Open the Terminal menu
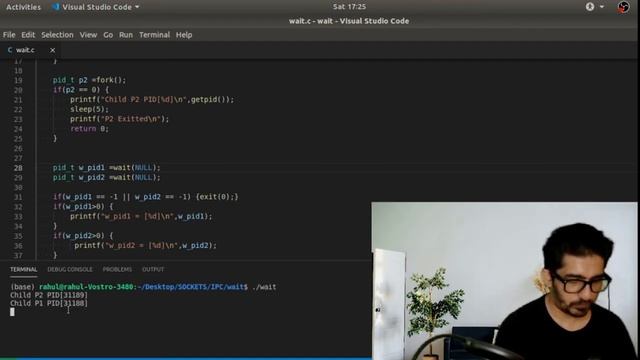640x360 pixels. click(154, 35)
